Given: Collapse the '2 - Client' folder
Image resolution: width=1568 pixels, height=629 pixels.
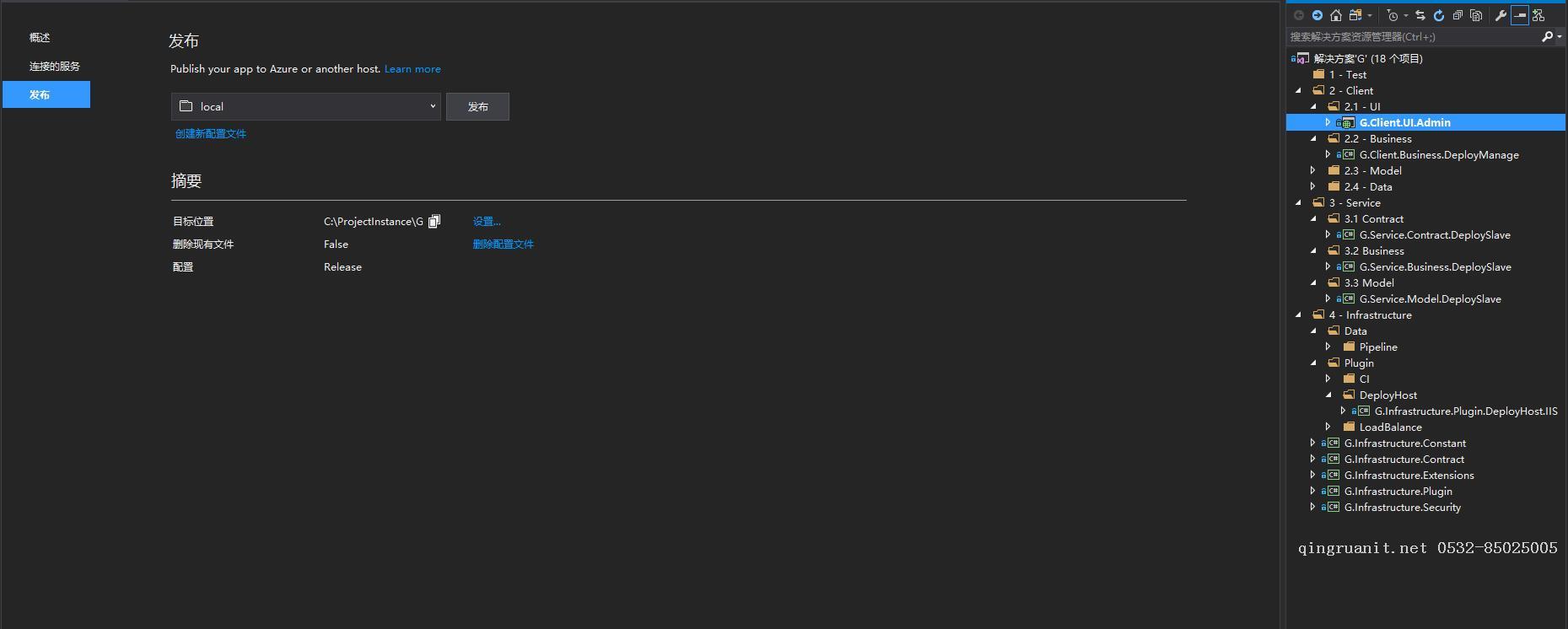Looking at the screenshot, I should click(1298, 90).
